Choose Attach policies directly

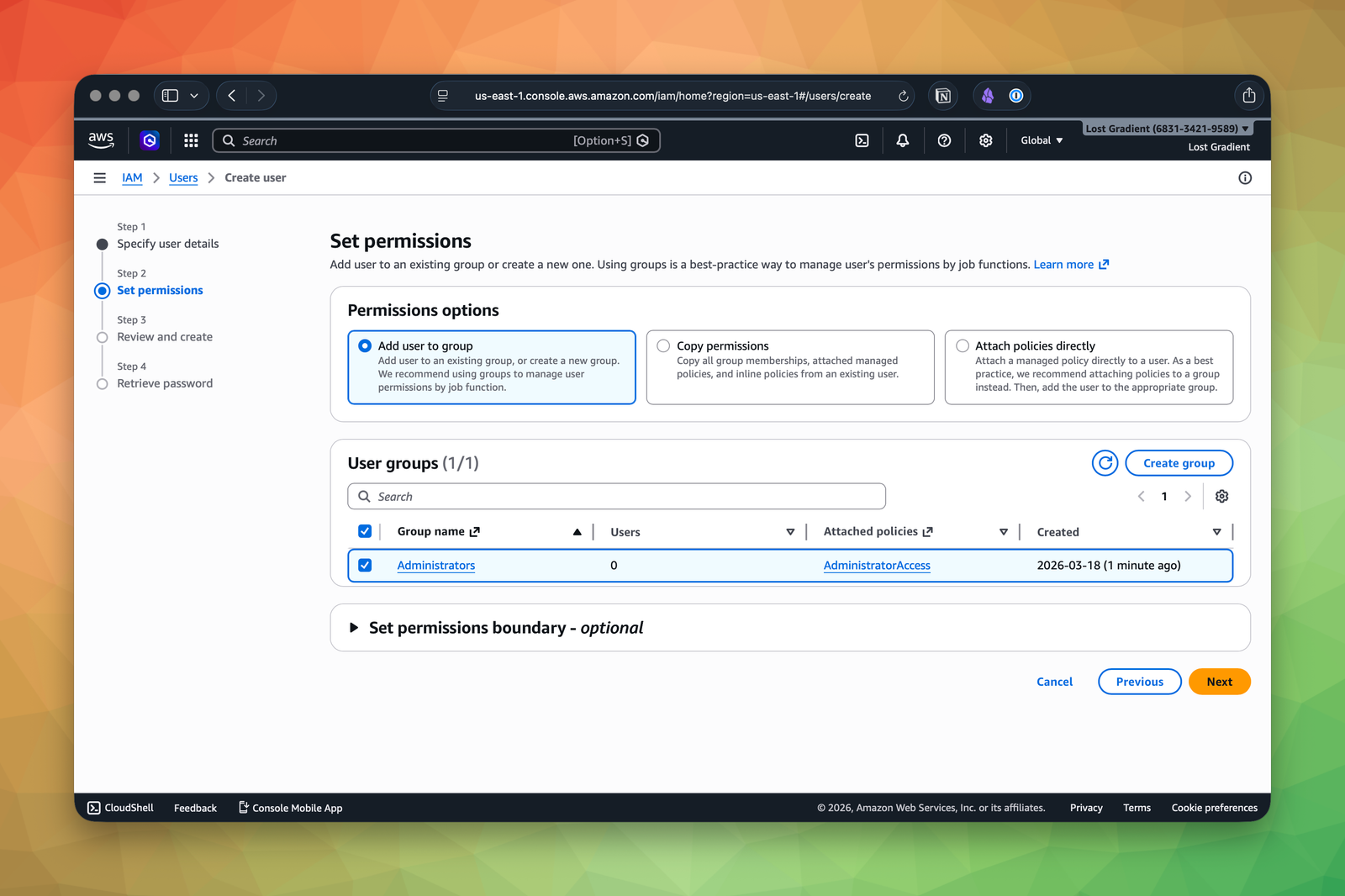(x=962, y=345)
